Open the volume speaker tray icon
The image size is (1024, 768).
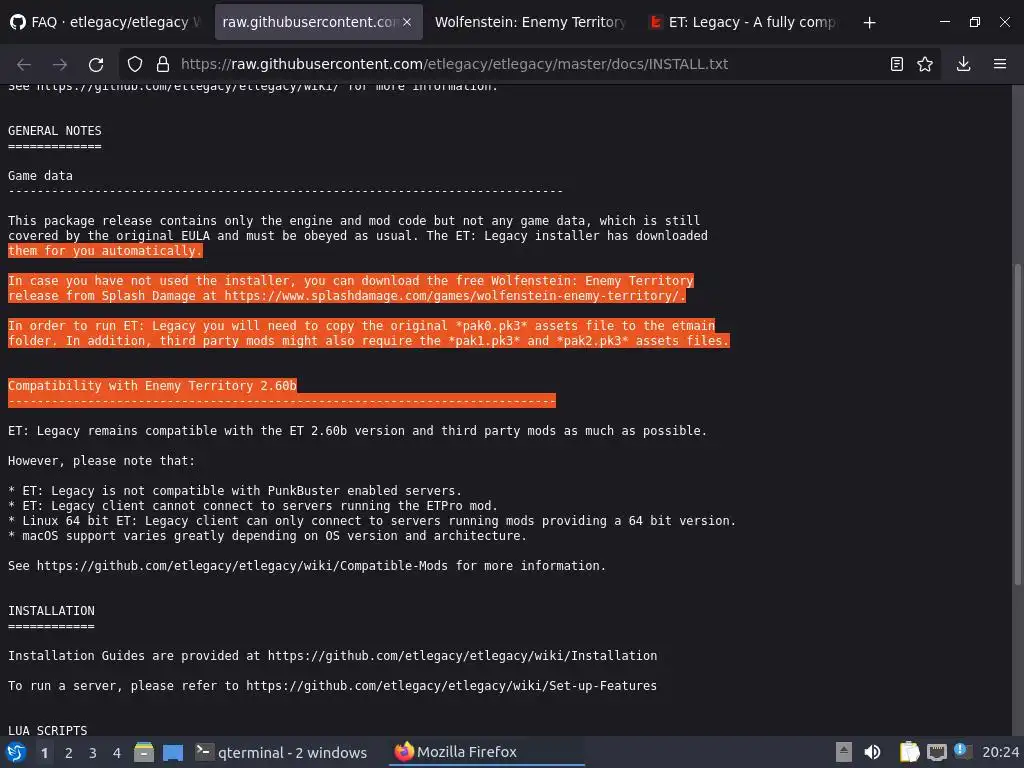872,752
